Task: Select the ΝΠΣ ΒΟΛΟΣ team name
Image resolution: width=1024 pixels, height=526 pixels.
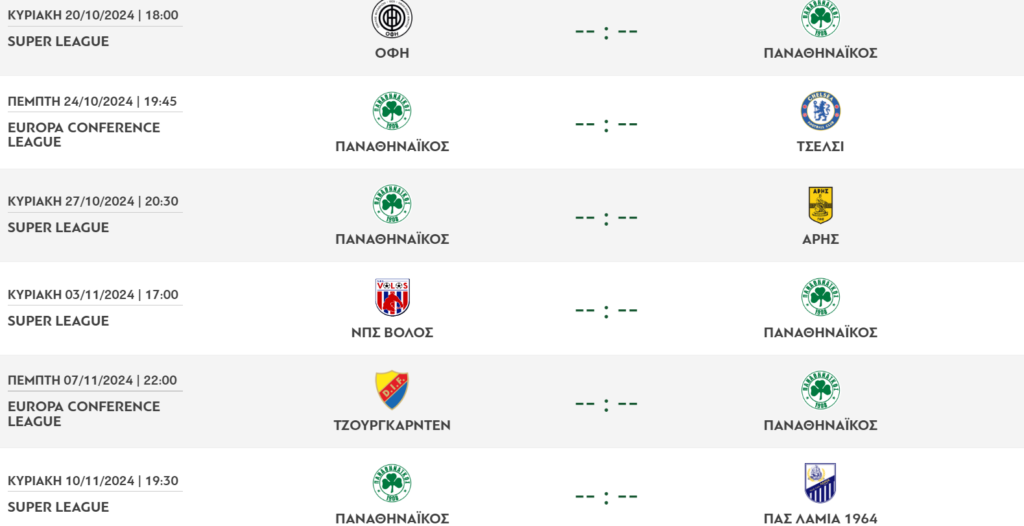Action: (x=392, y=332)
